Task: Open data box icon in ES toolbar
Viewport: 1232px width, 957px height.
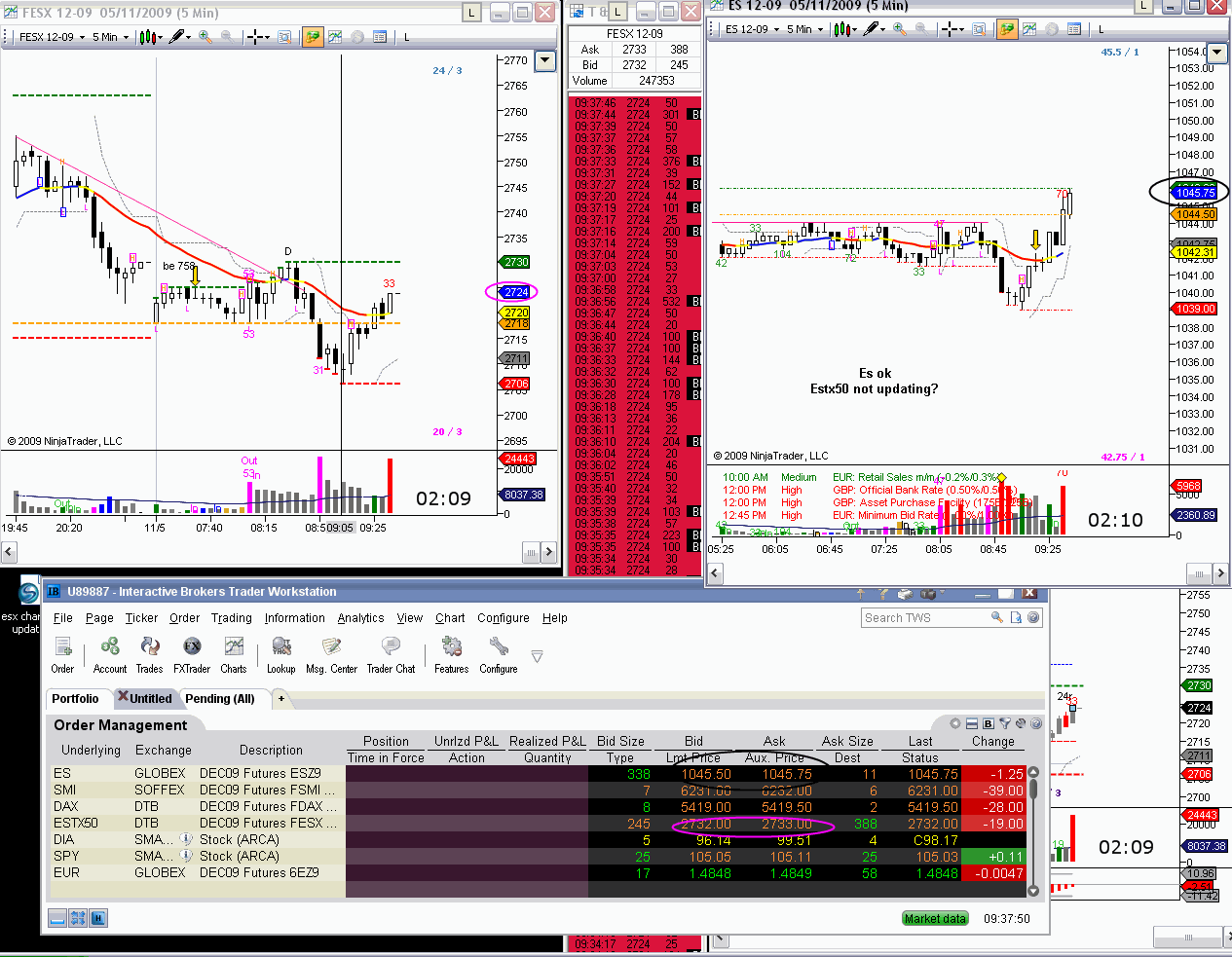Action: click(x=1074, y=29)
